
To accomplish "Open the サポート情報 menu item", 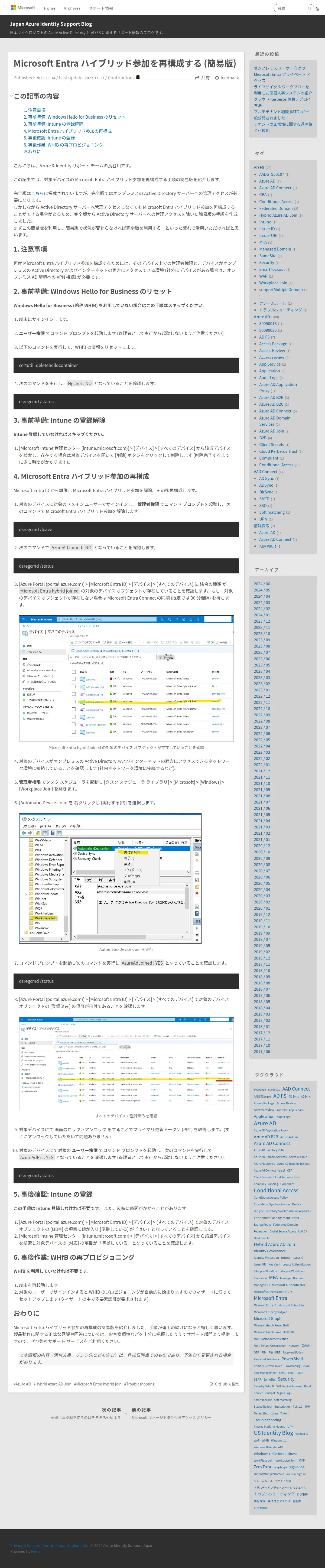I will point(100,8).
